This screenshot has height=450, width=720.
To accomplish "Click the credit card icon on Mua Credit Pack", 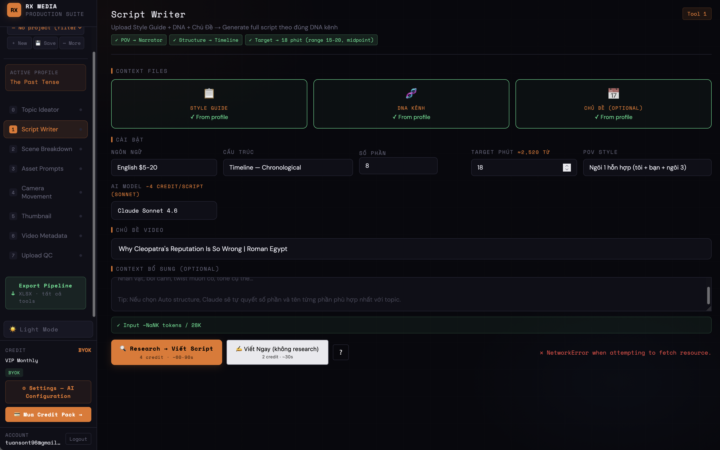I will [17, 414].
